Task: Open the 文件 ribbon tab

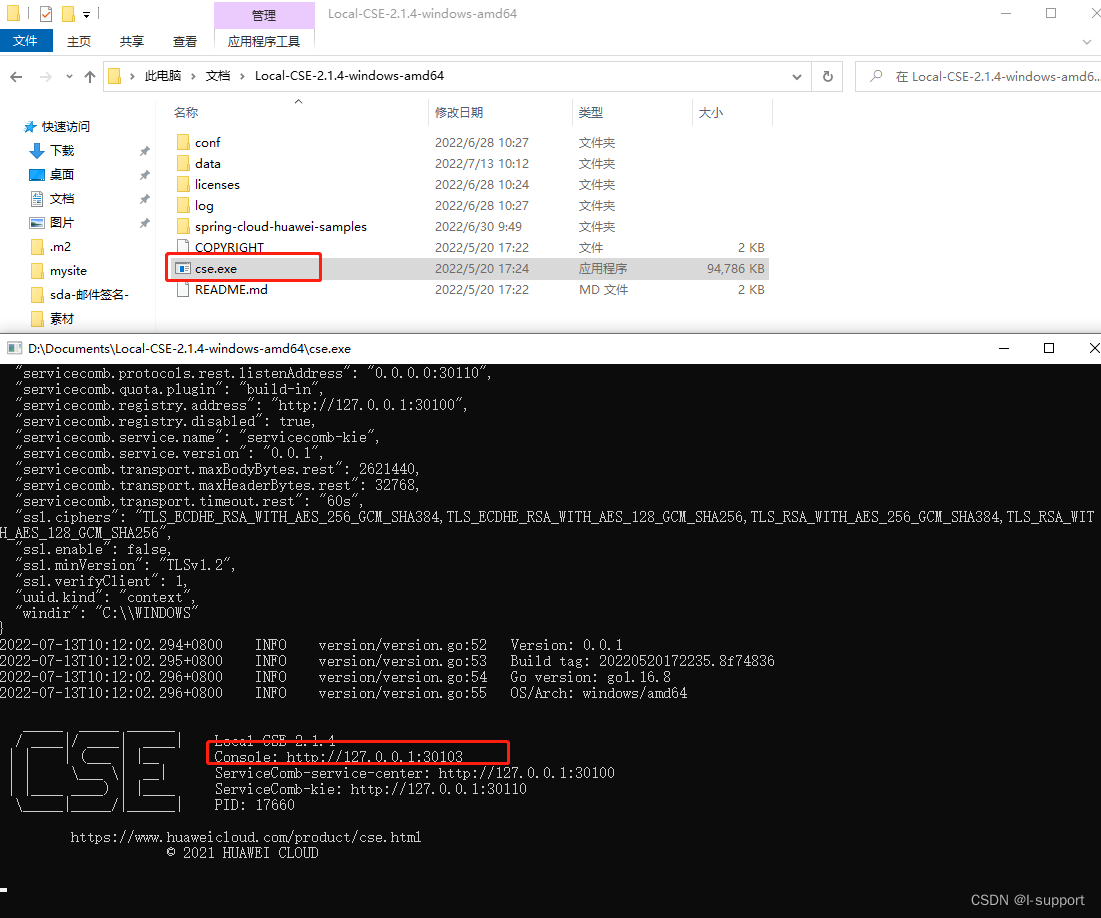Action: (x=25, y=41)
